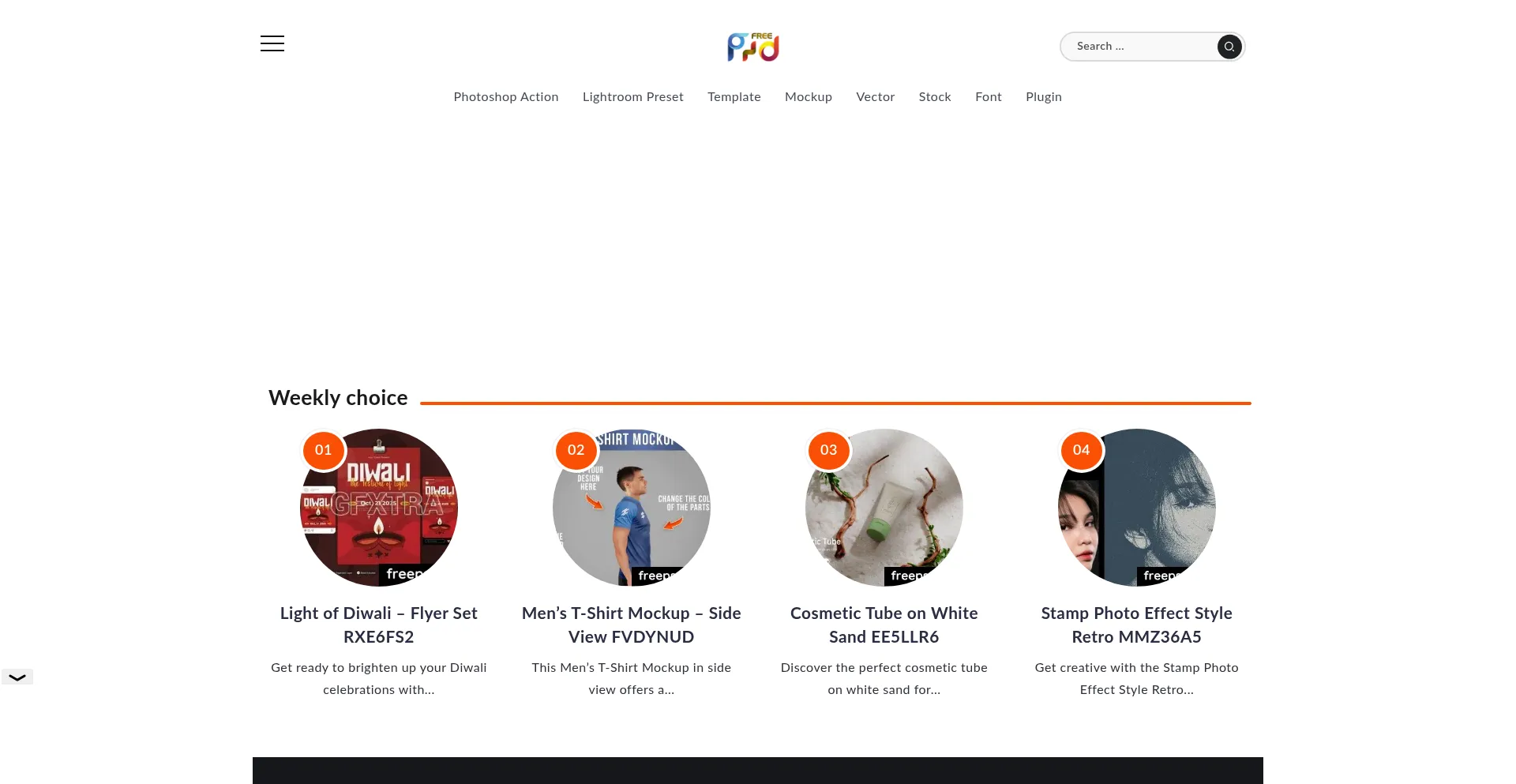The width and height of the screenshot is (1516, 784).
Task: Open the Vector category
Action: tap(876, 97)
